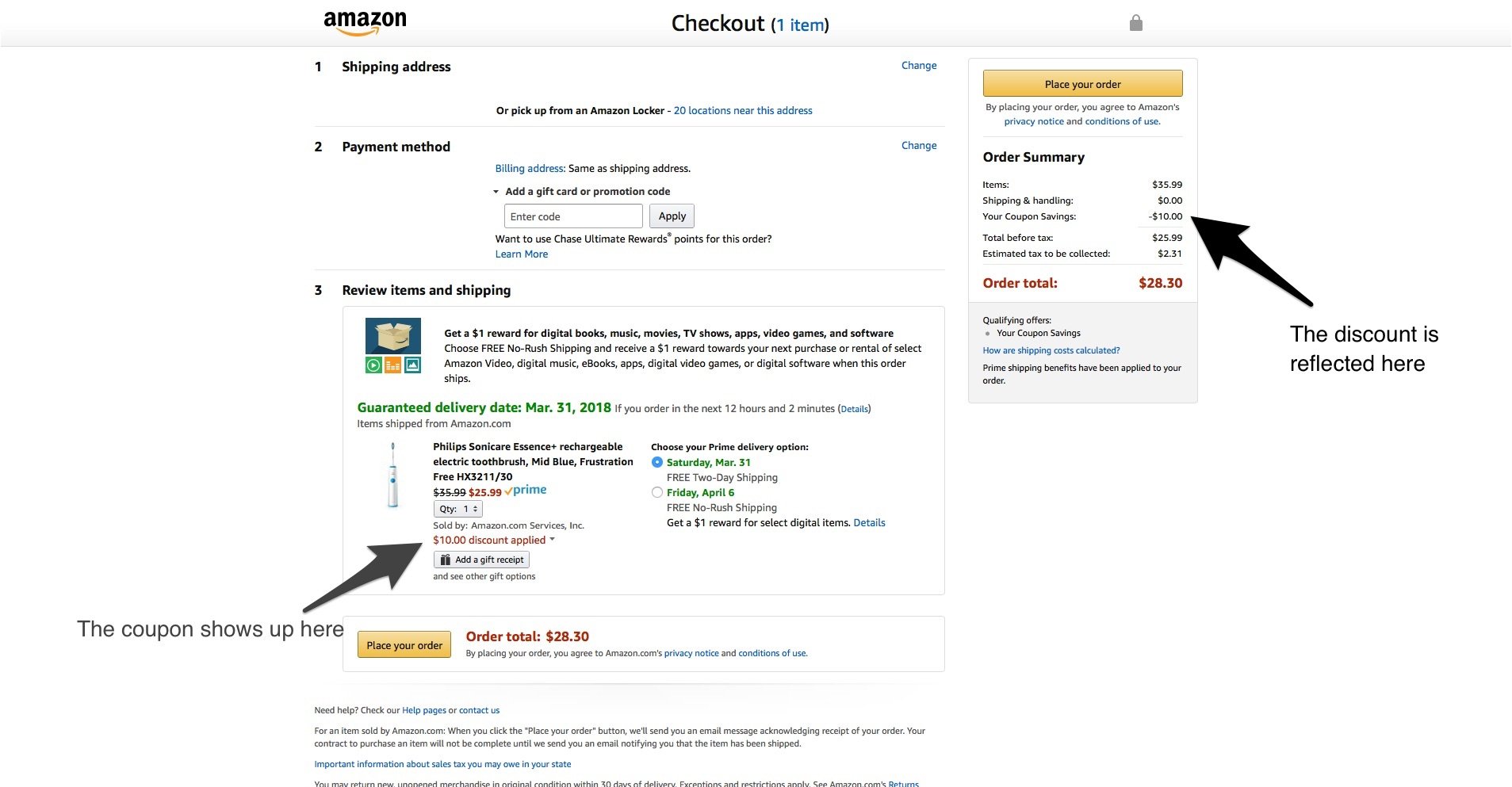This screenshot has height=787, width=1512.
Task: Click the secure checkout padlock icon
Action: 1135,23
